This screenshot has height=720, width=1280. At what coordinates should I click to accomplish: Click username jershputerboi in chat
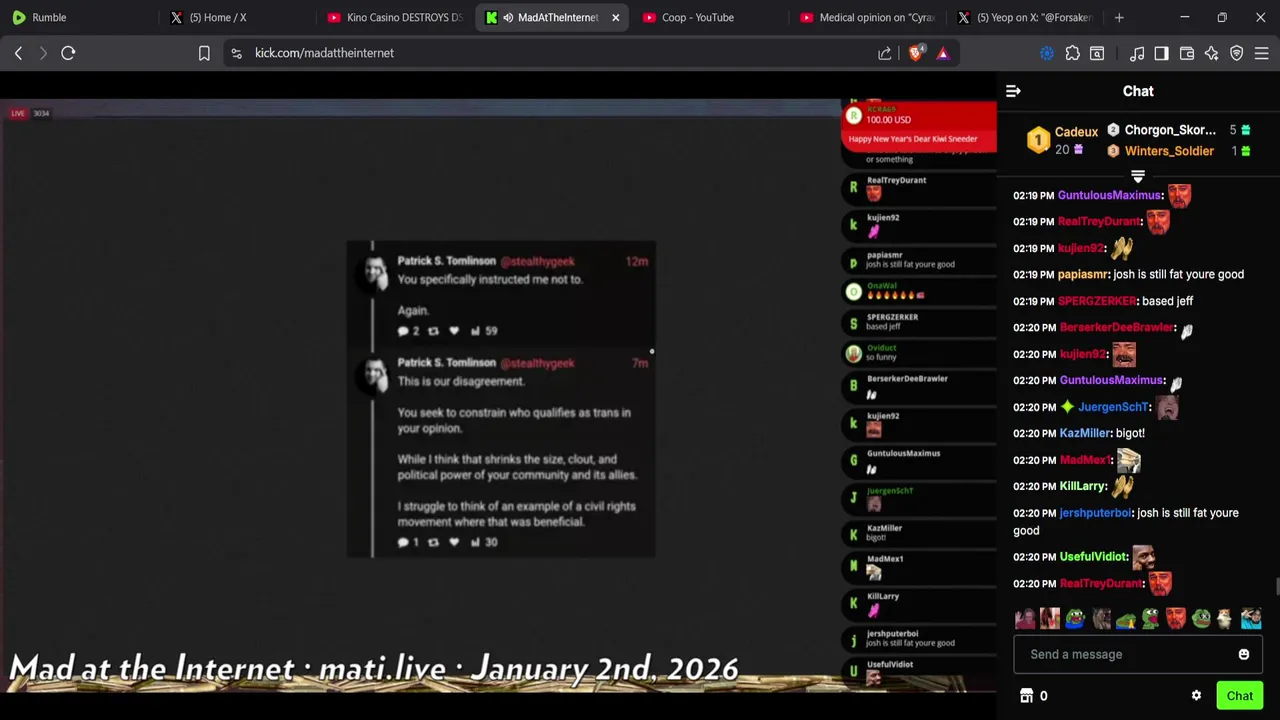tap(1095, 513)
